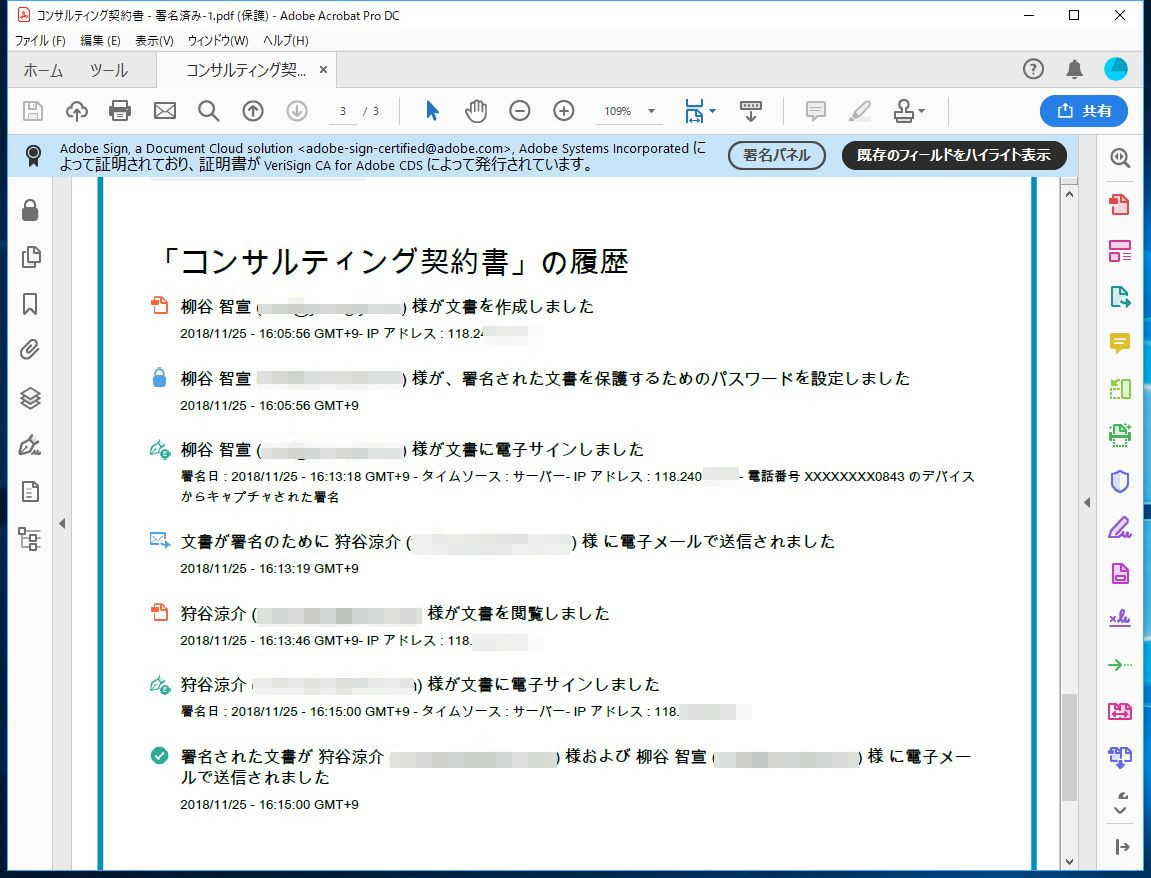Switch to the ツール tab
Viewport: 1151px width, 878px height.
pyautogui.click(x=108, y=70)
